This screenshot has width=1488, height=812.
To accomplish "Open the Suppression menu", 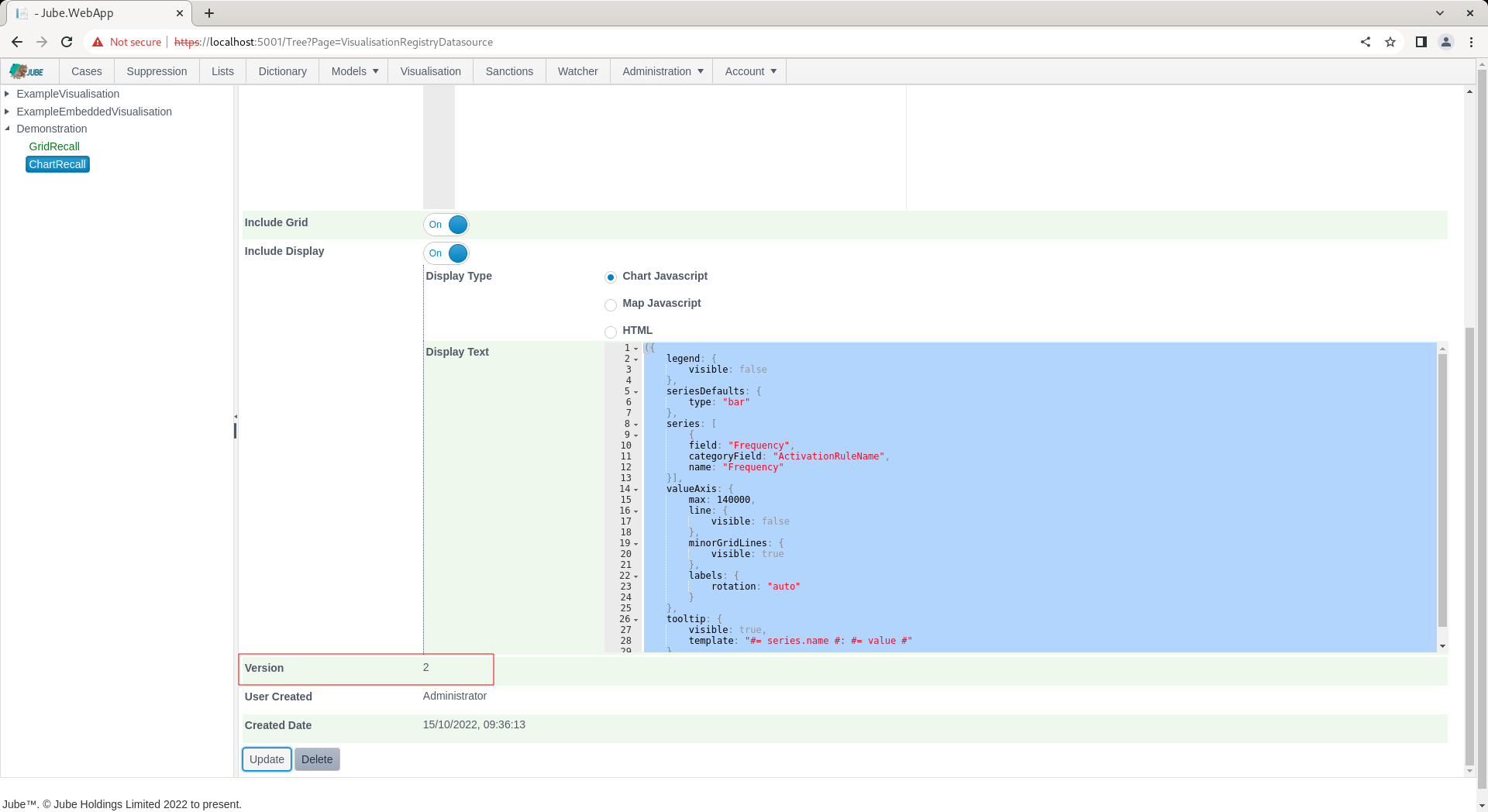I will (x=157, y=71).
